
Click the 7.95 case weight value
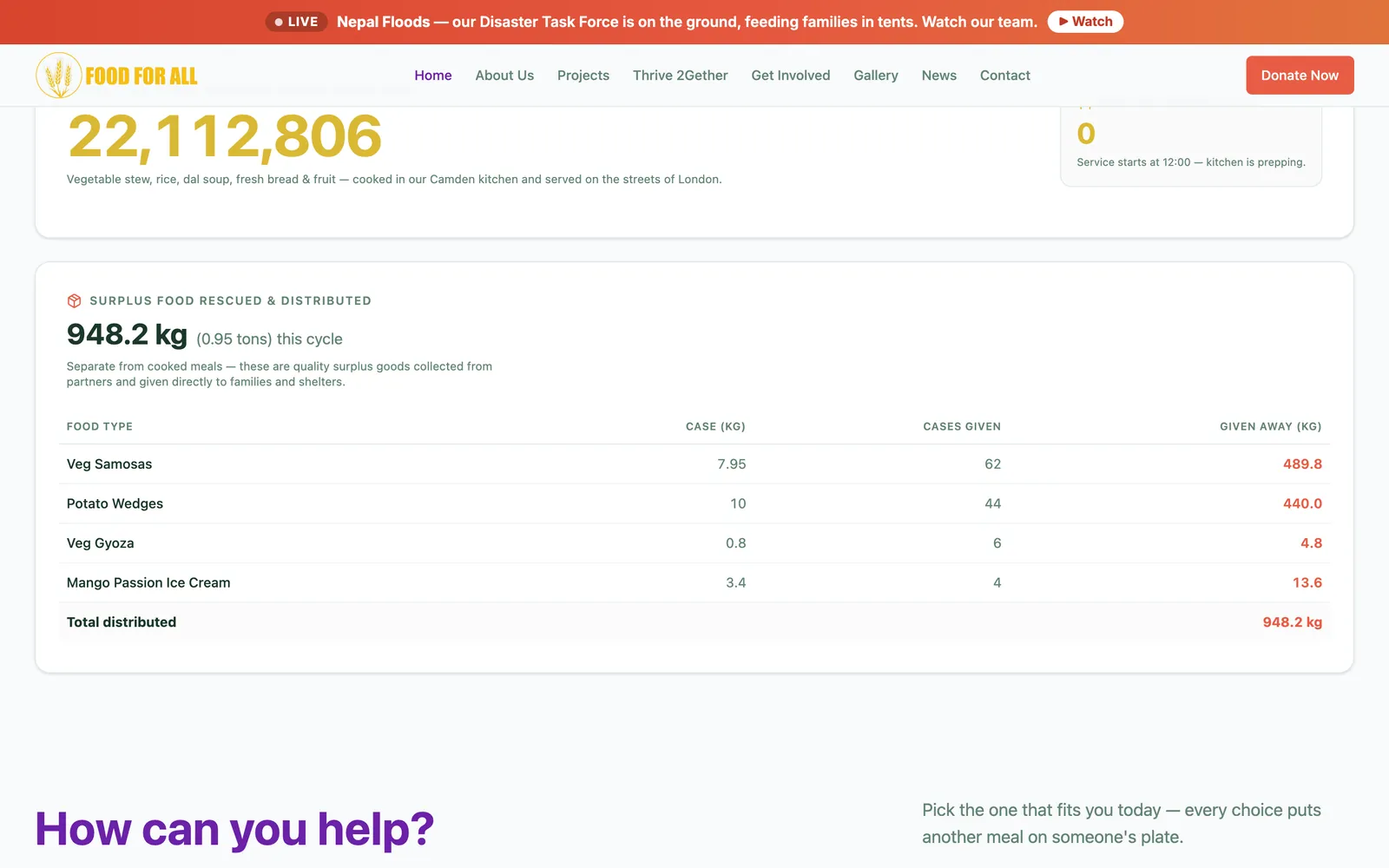731,464
